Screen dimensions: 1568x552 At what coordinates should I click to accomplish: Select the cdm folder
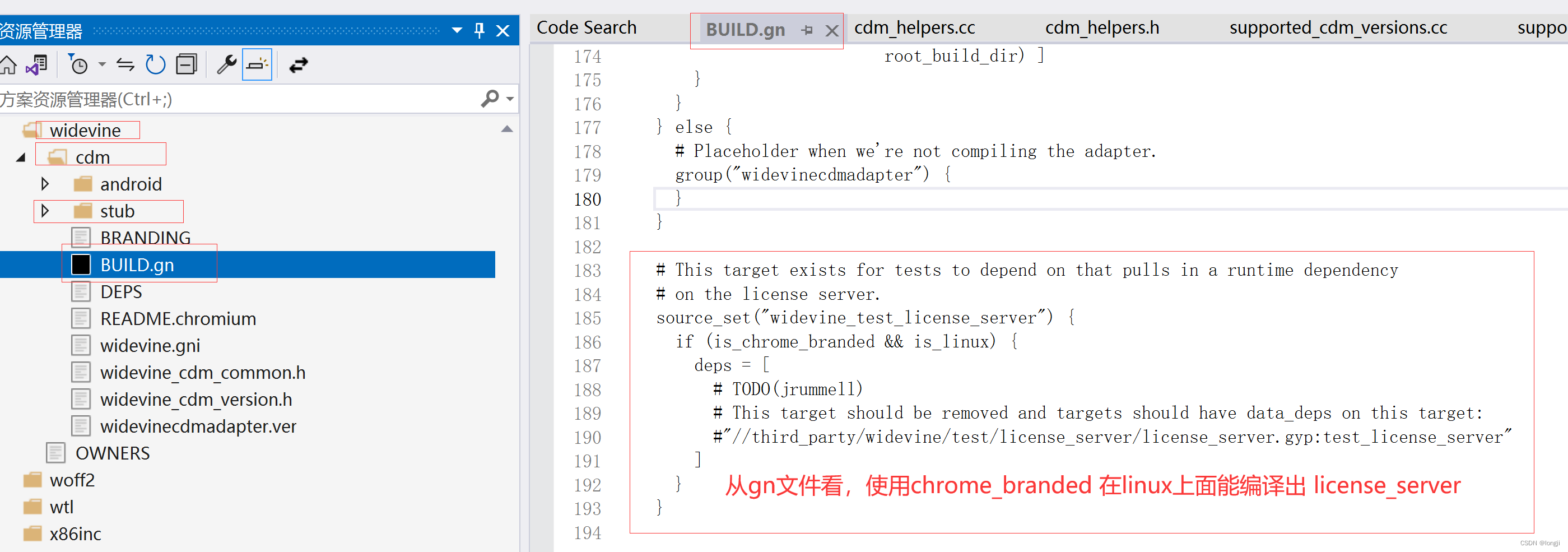click(92, 157)
